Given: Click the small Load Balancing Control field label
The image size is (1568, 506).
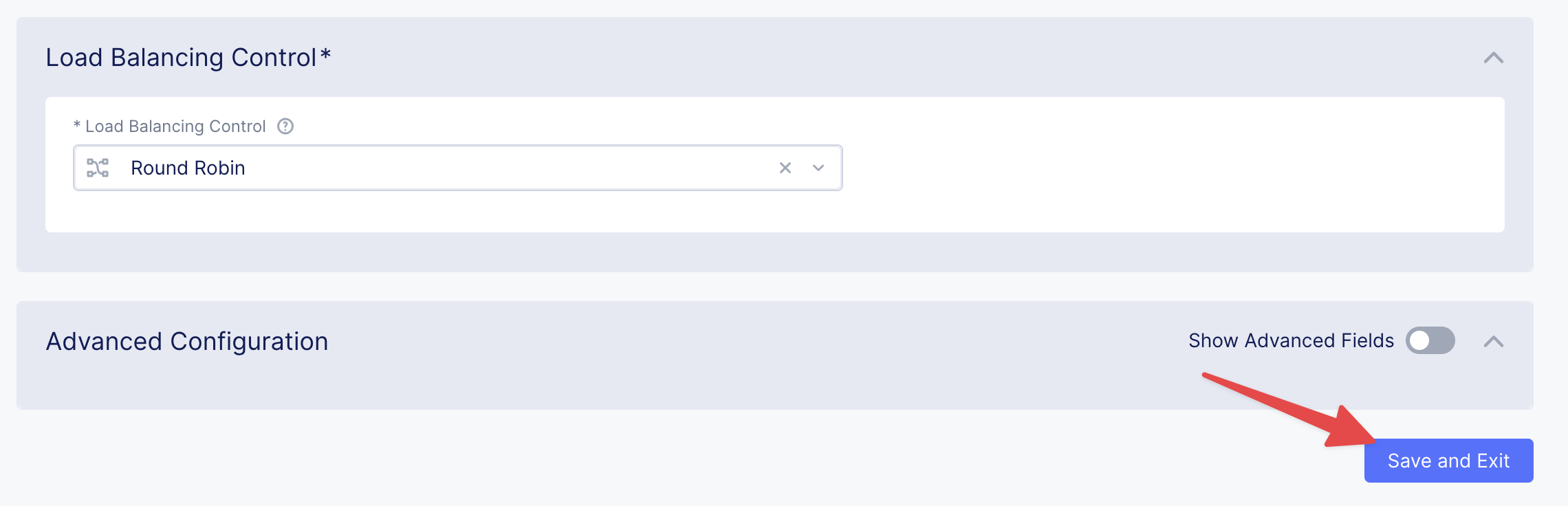Looking at the screenshot, I should point(175,126).
